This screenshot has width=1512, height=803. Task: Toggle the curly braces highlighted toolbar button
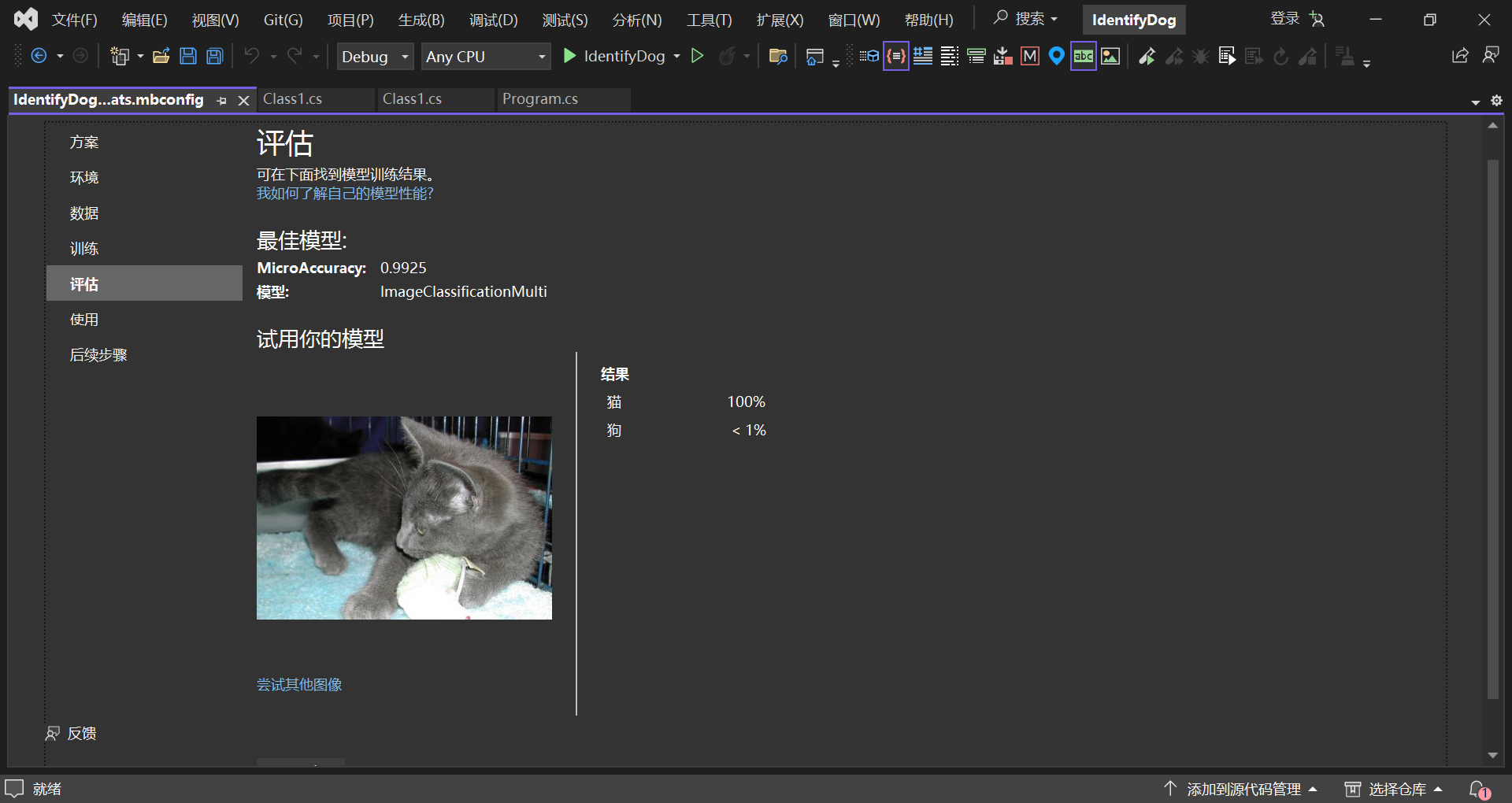tap(896, 56)
